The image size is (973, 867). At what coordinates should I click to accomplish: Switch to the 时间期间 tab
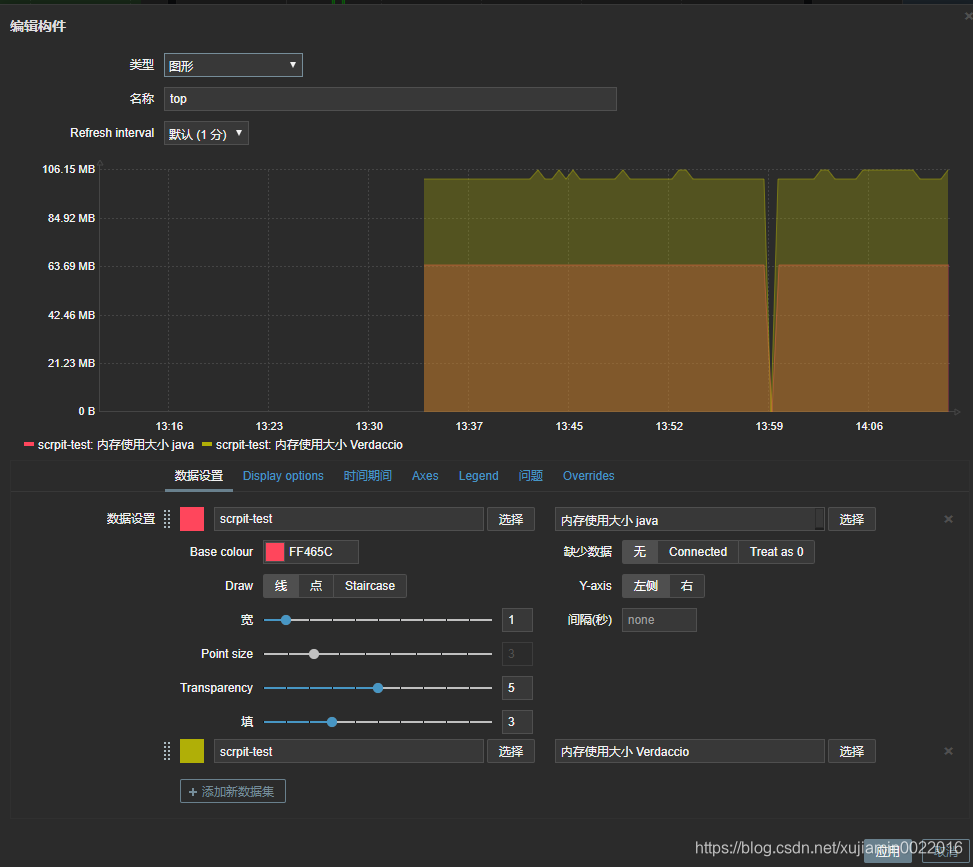click(x=367, y=475)
